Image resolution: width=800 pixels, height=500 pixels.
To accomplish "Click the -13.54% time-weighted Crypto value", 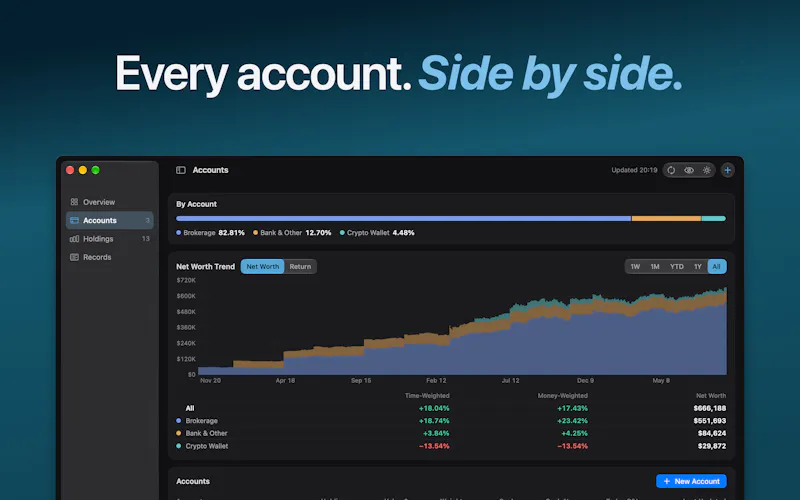I will 434,446.
